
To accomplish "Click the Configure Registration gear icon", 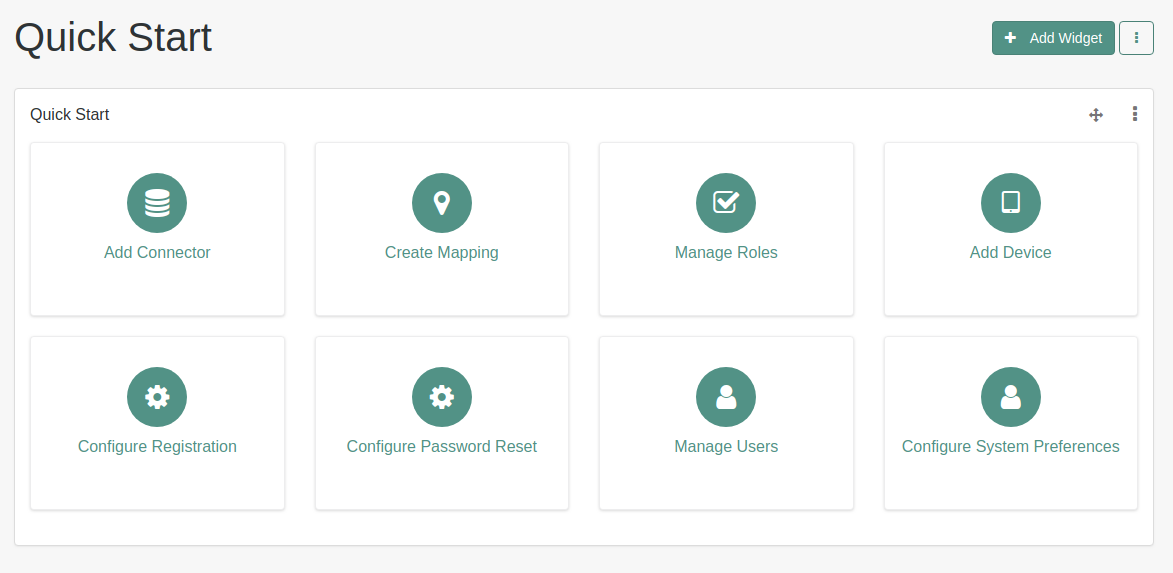I will coord(157,396).
